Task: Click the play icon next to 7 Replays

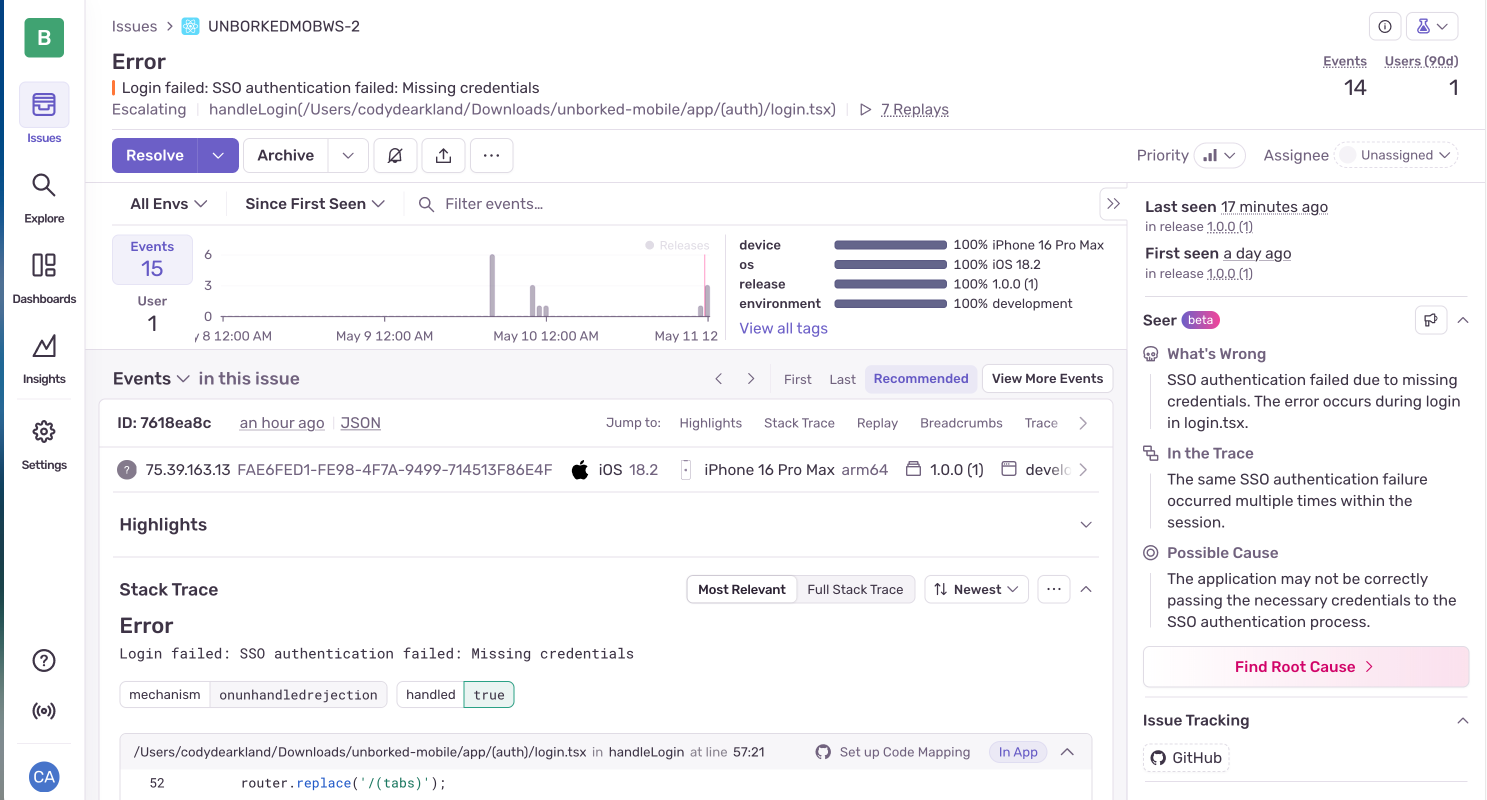Action: [866, 110]
